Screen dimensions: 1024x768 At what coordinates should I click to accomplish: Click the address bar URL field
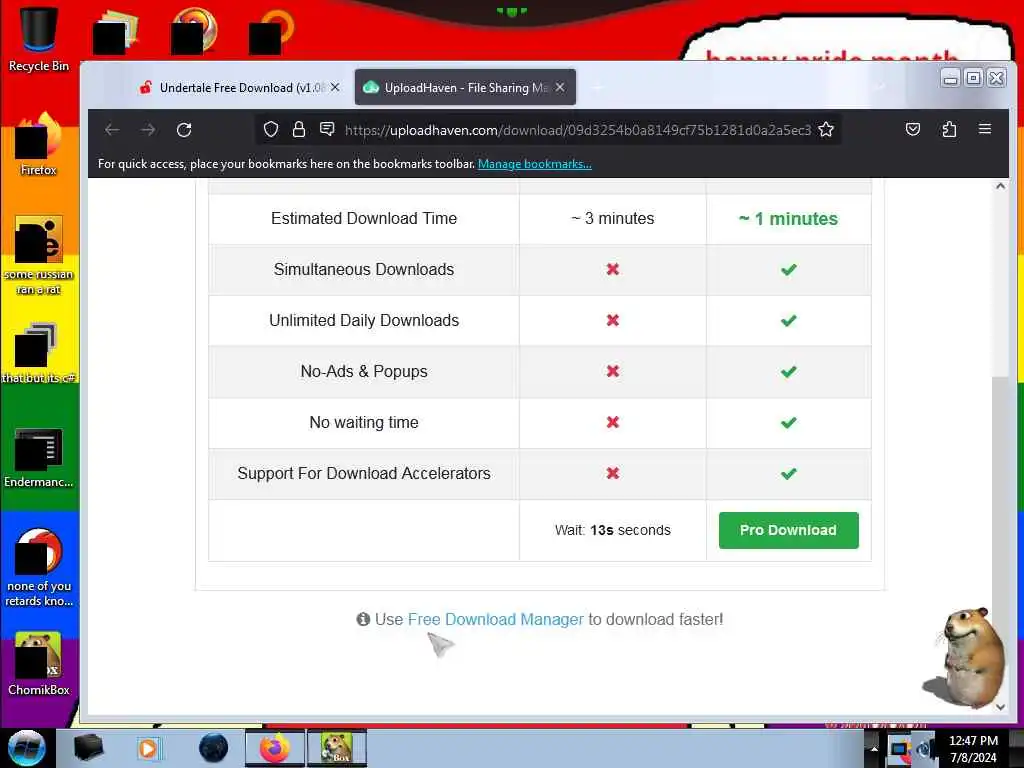[x=578, y=130]
